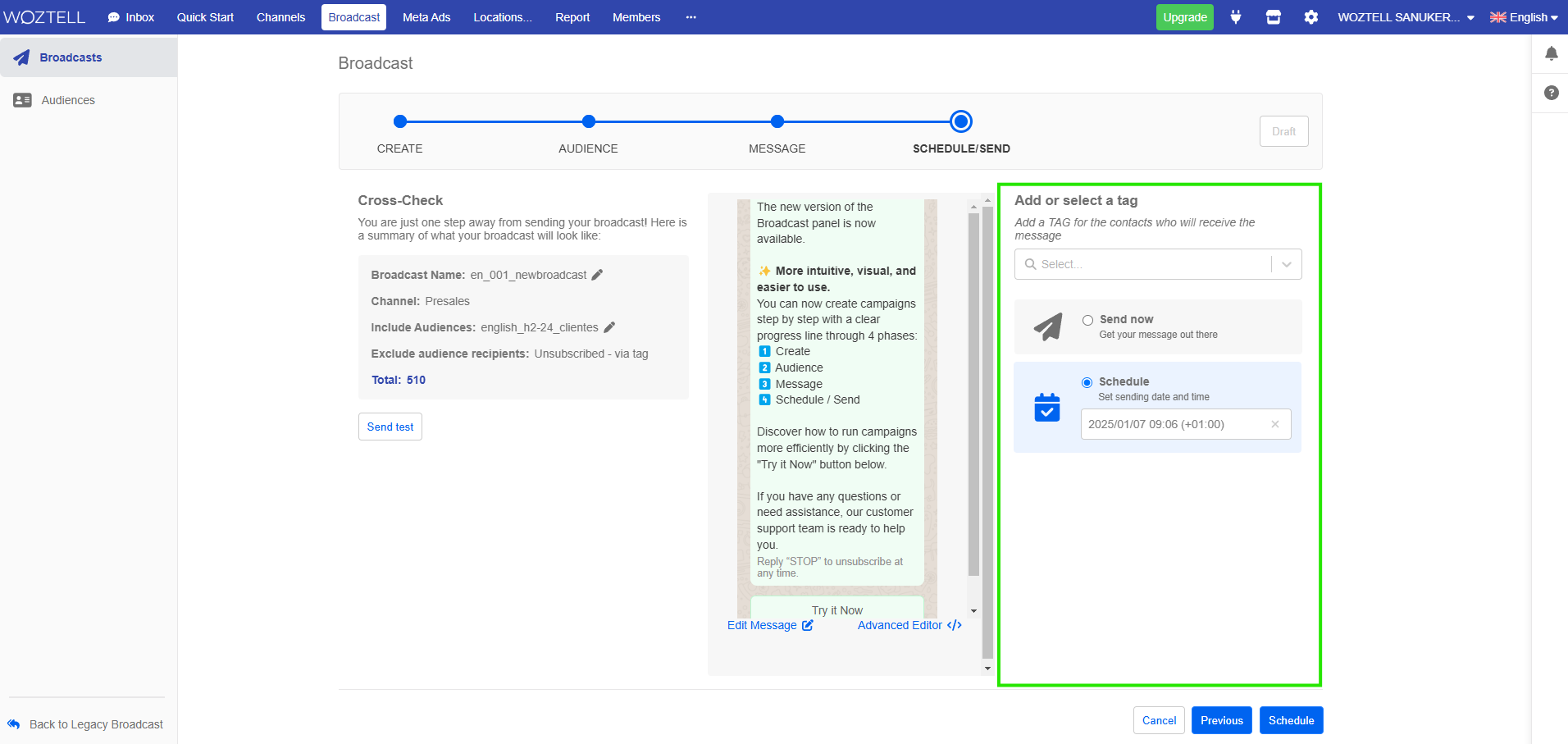
Task: Open the English language dropdown
Action: pyautogui.click(x=1524, y=17)
